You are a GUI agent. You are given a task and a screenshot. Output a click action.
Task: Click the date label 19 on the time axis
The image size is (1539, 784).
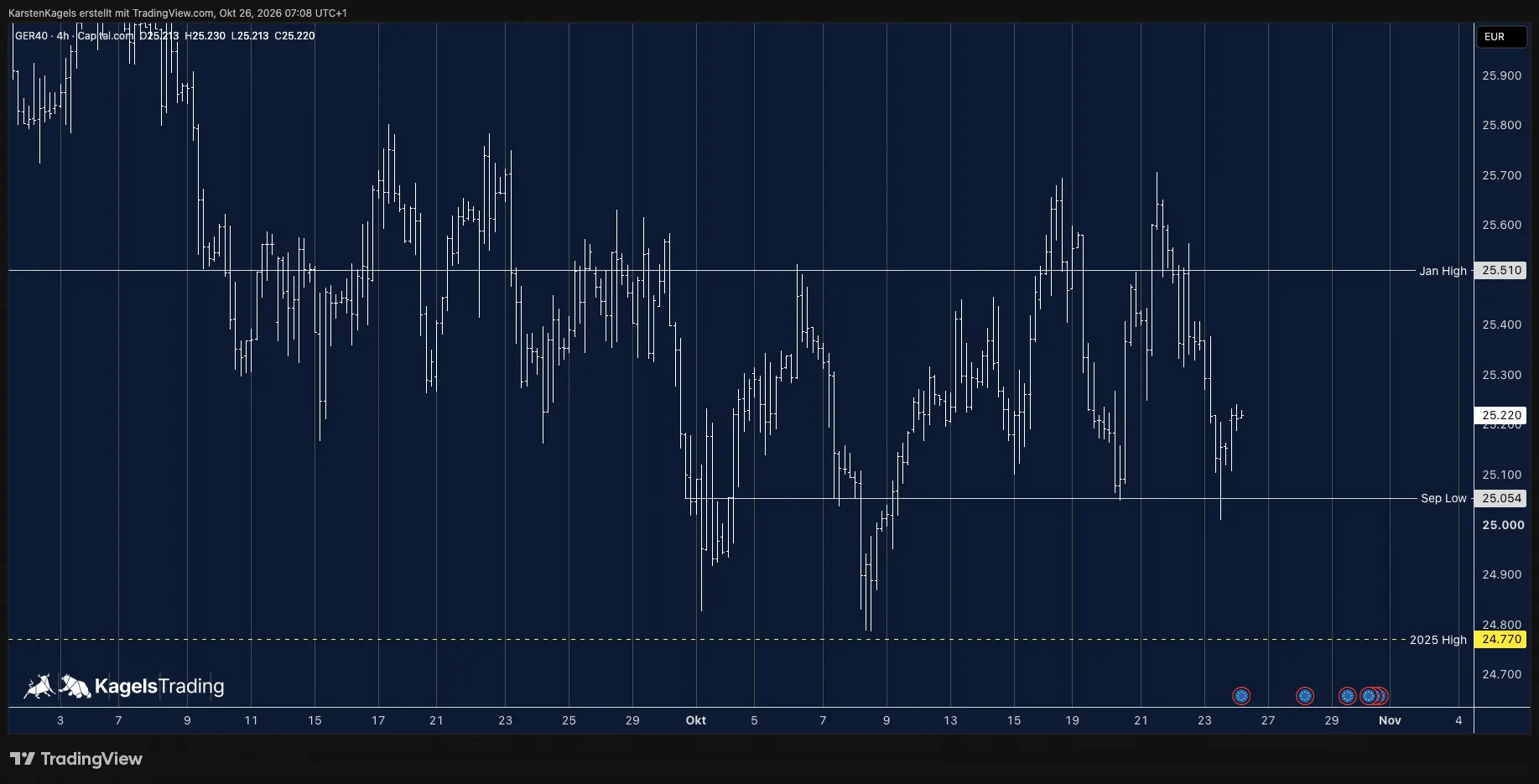[1072, 720]
